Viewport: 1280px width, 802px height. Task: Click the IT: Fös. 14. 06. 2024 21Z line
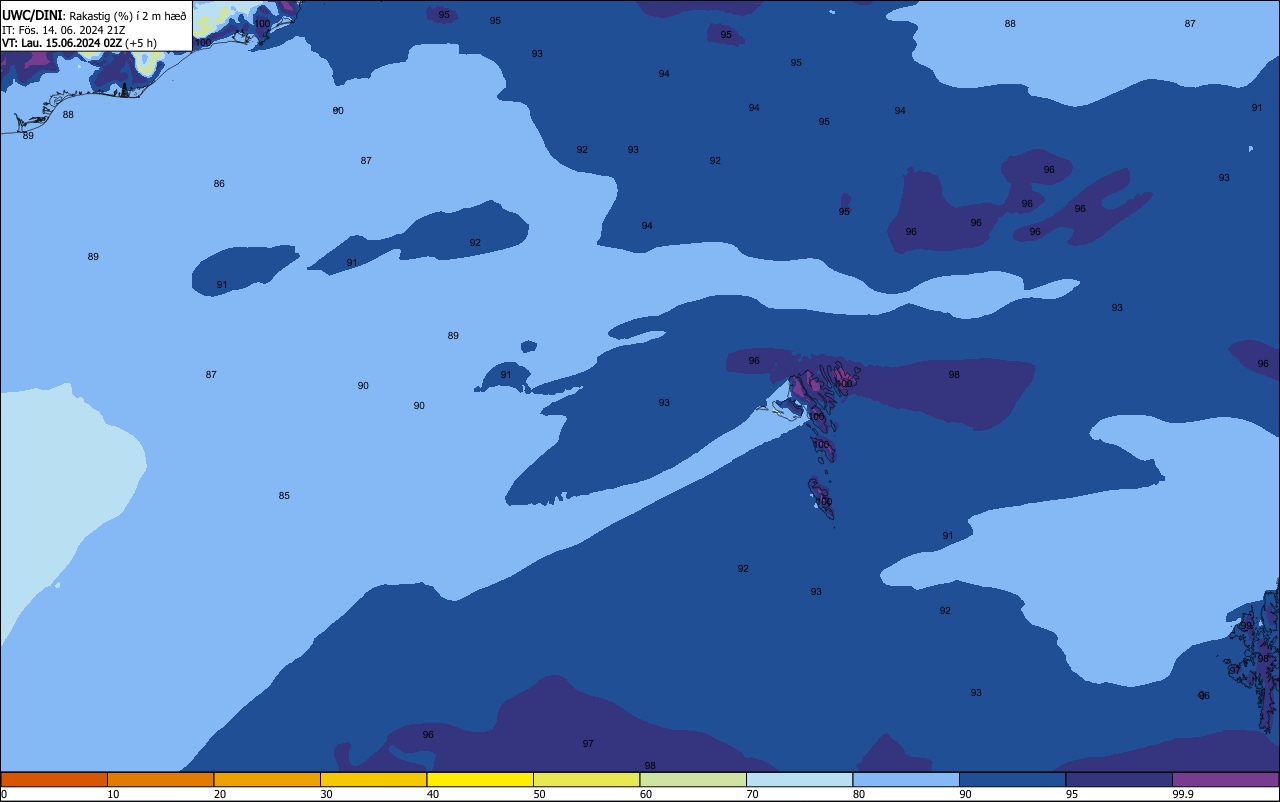click(65, 29)
